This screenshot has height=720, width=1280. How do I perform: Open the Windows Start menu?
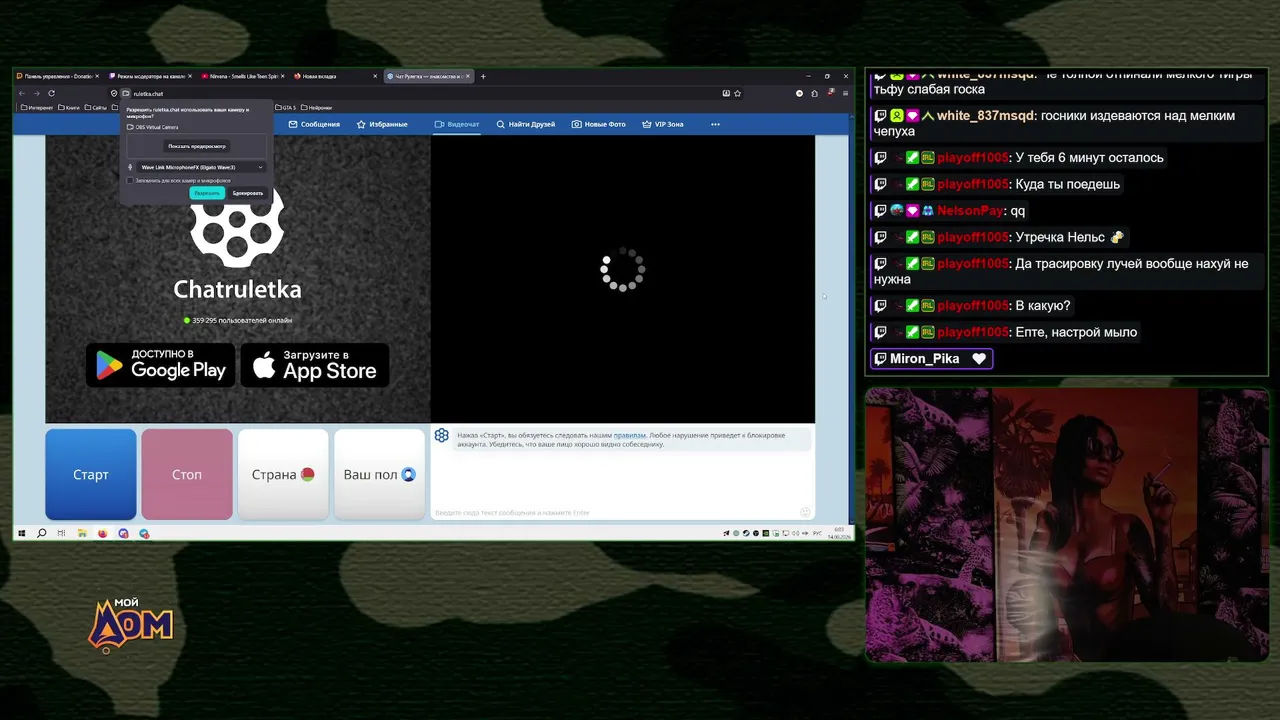pyautogui.click(x=22, y=533)
